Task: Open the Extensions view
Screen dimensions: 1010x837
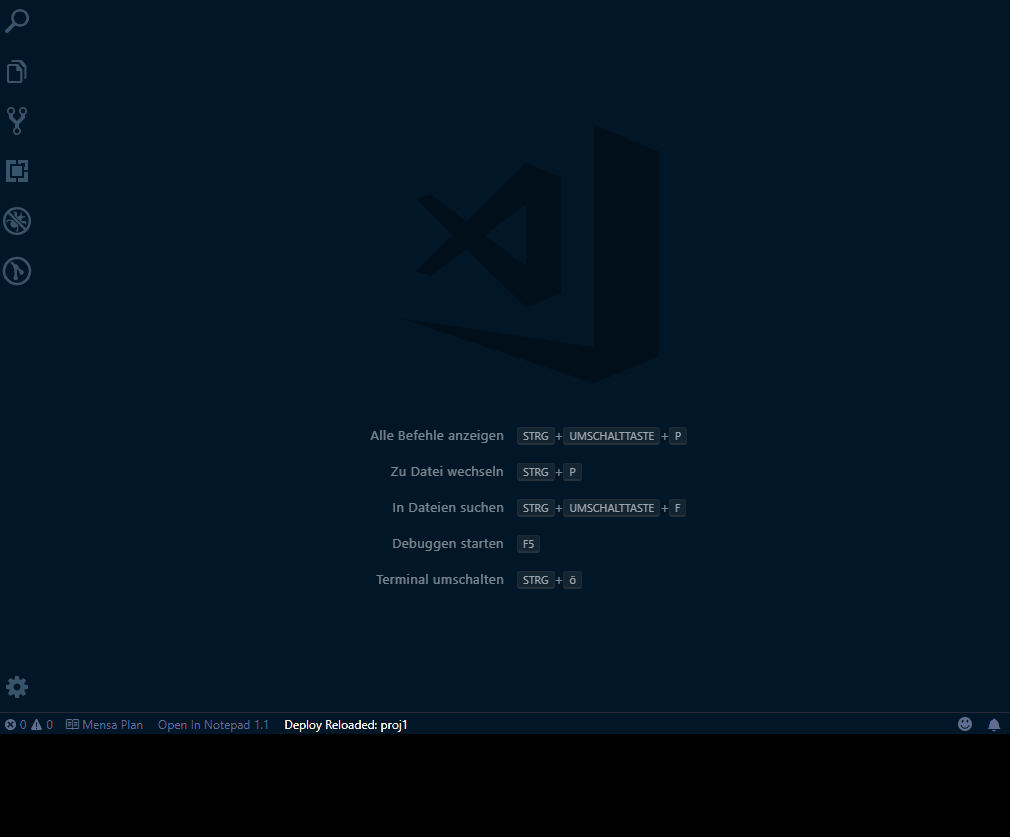Action: click(x=17, y=171)
